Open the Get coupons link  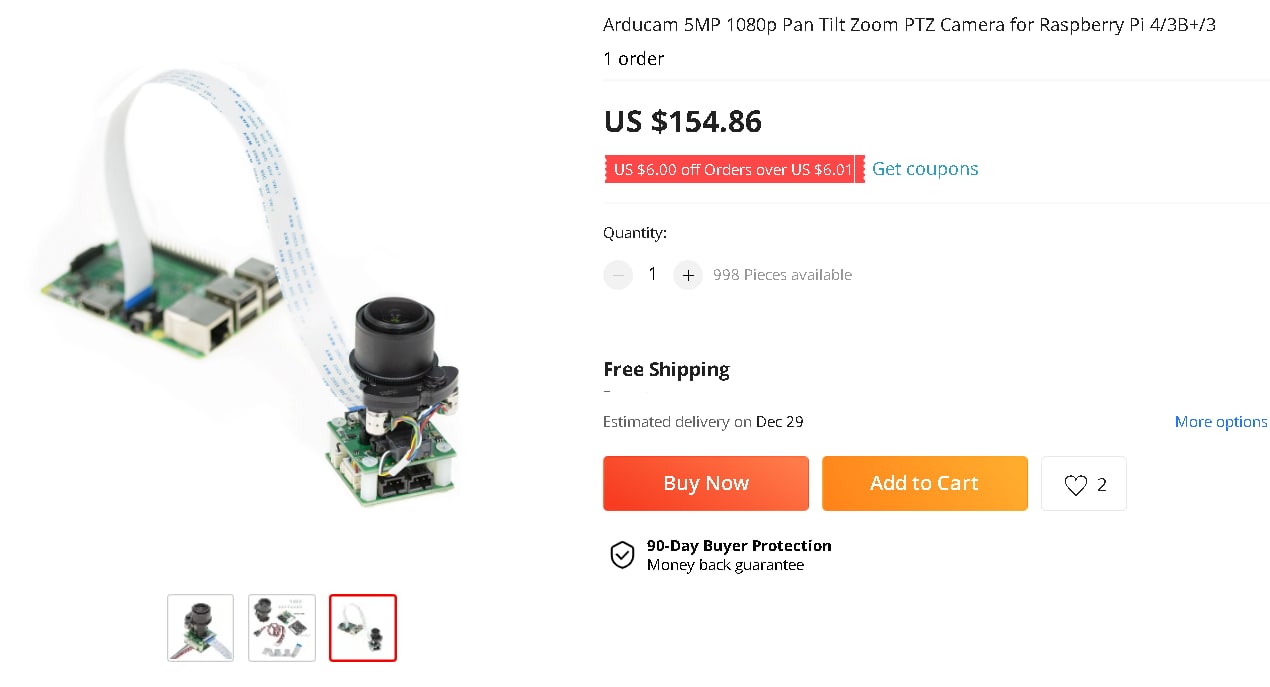tap(925, 169)
